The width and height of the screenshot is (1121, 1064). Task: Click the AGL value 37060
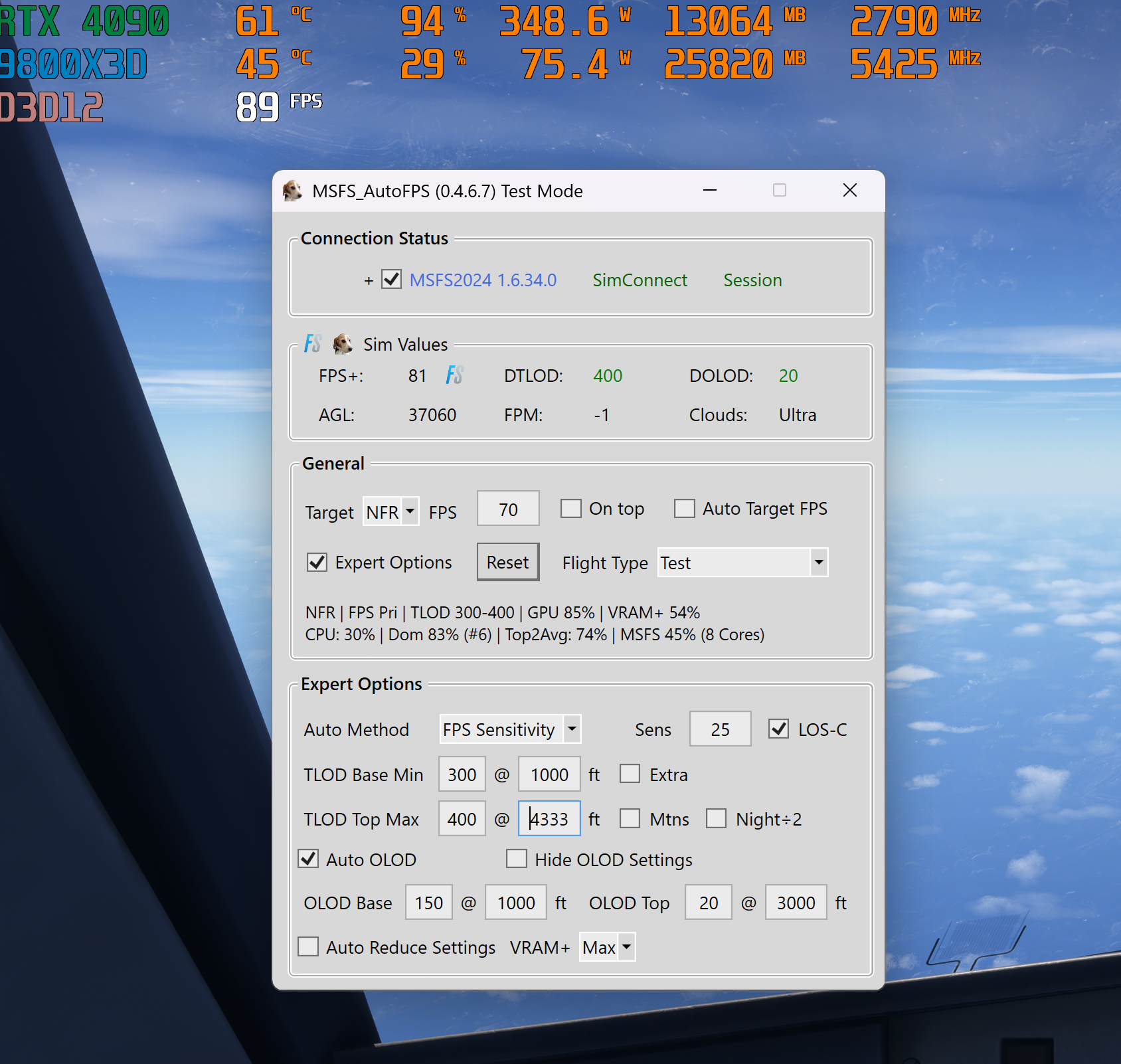(x=432, y=415)
